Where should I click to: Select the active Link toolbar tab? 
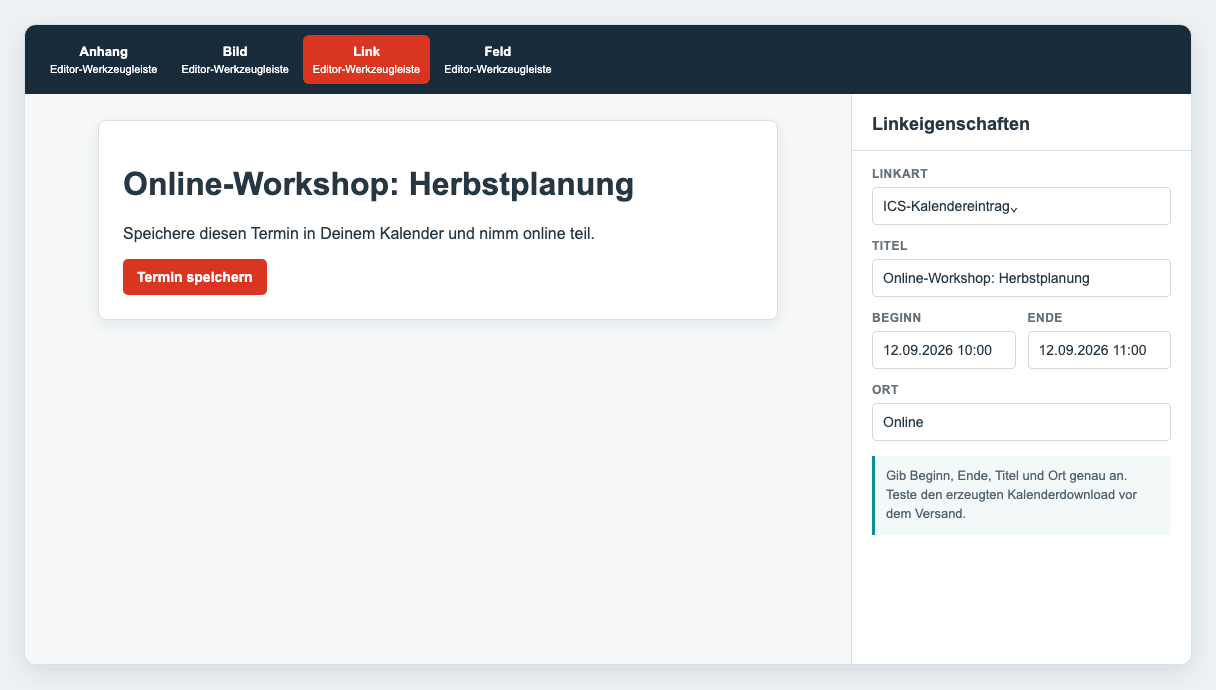(366, 60)
